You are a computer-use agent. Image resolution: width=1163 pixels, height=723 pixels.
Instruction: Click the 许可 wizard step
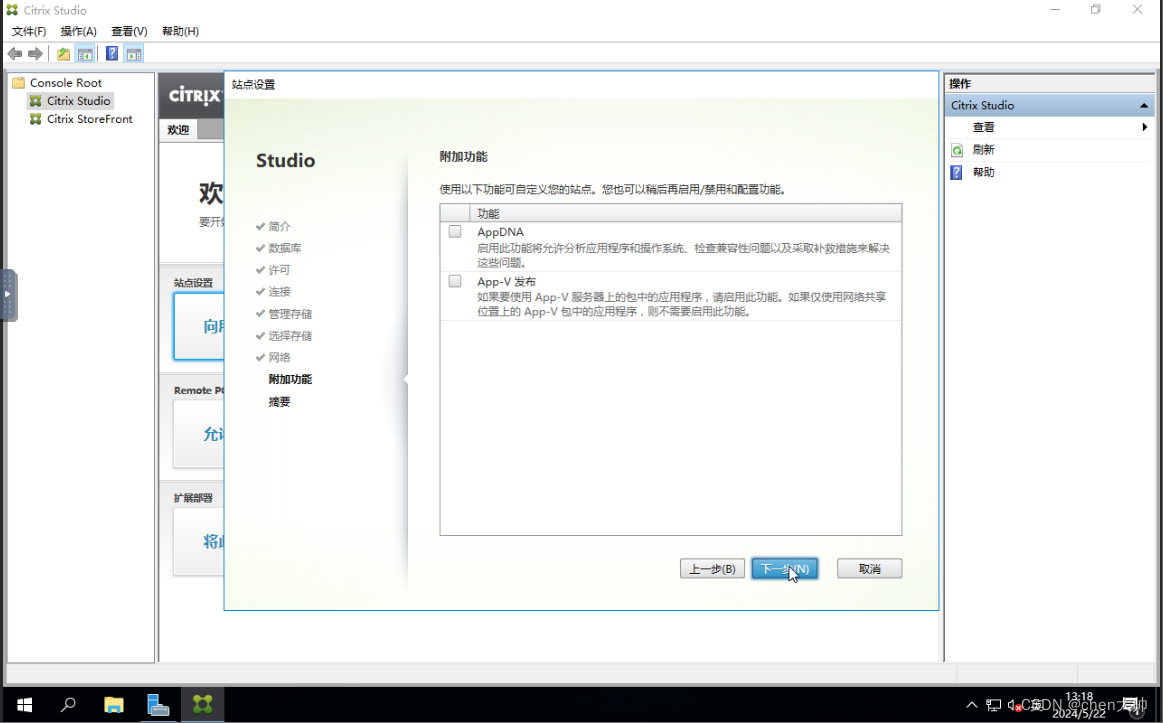point(280,270)
